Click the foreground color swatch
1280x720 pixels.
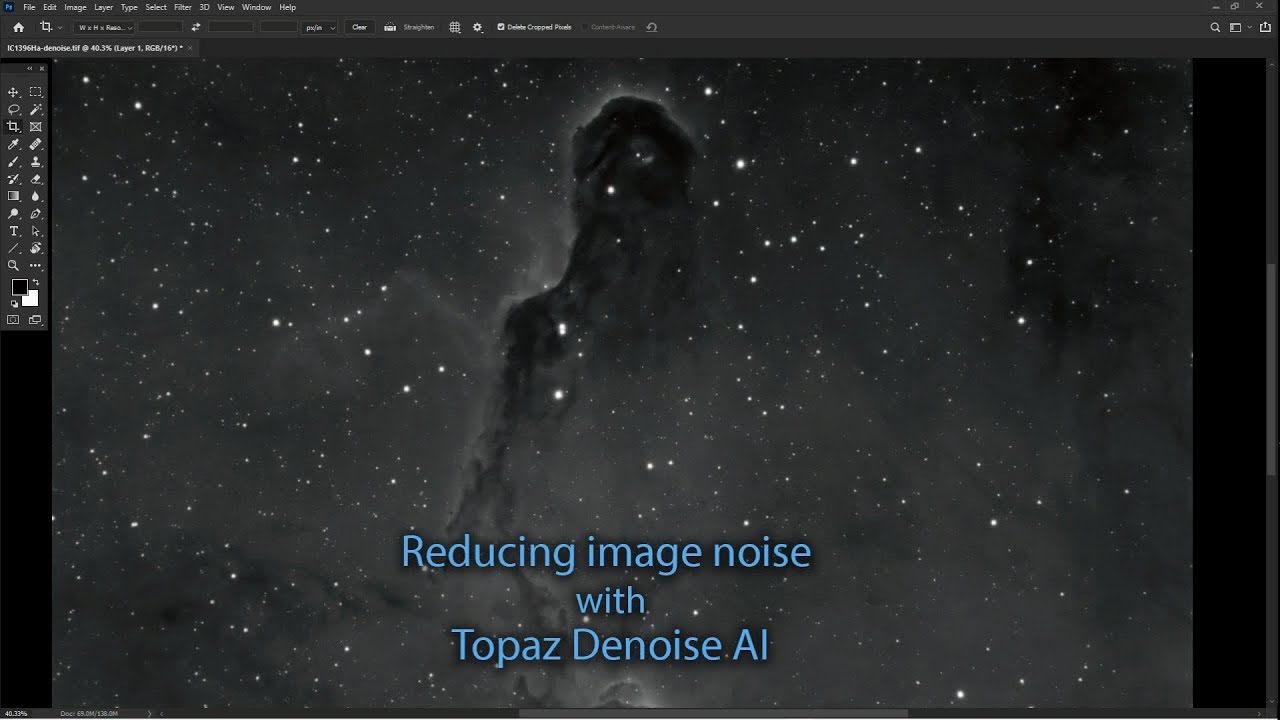coord(19,287)
